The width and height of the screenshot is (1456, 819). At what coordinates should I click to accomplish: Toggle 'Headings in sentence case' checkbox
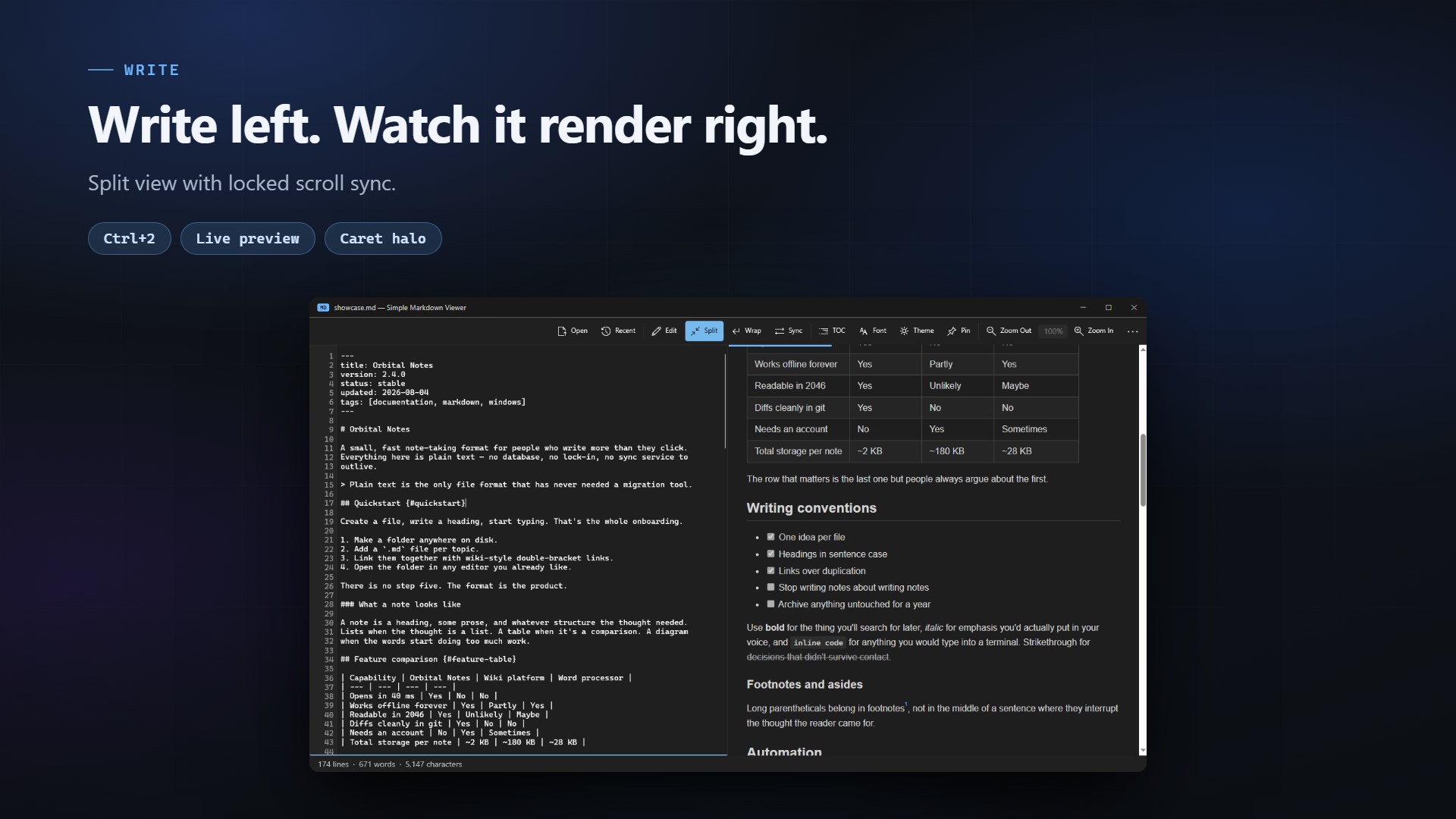770,554
